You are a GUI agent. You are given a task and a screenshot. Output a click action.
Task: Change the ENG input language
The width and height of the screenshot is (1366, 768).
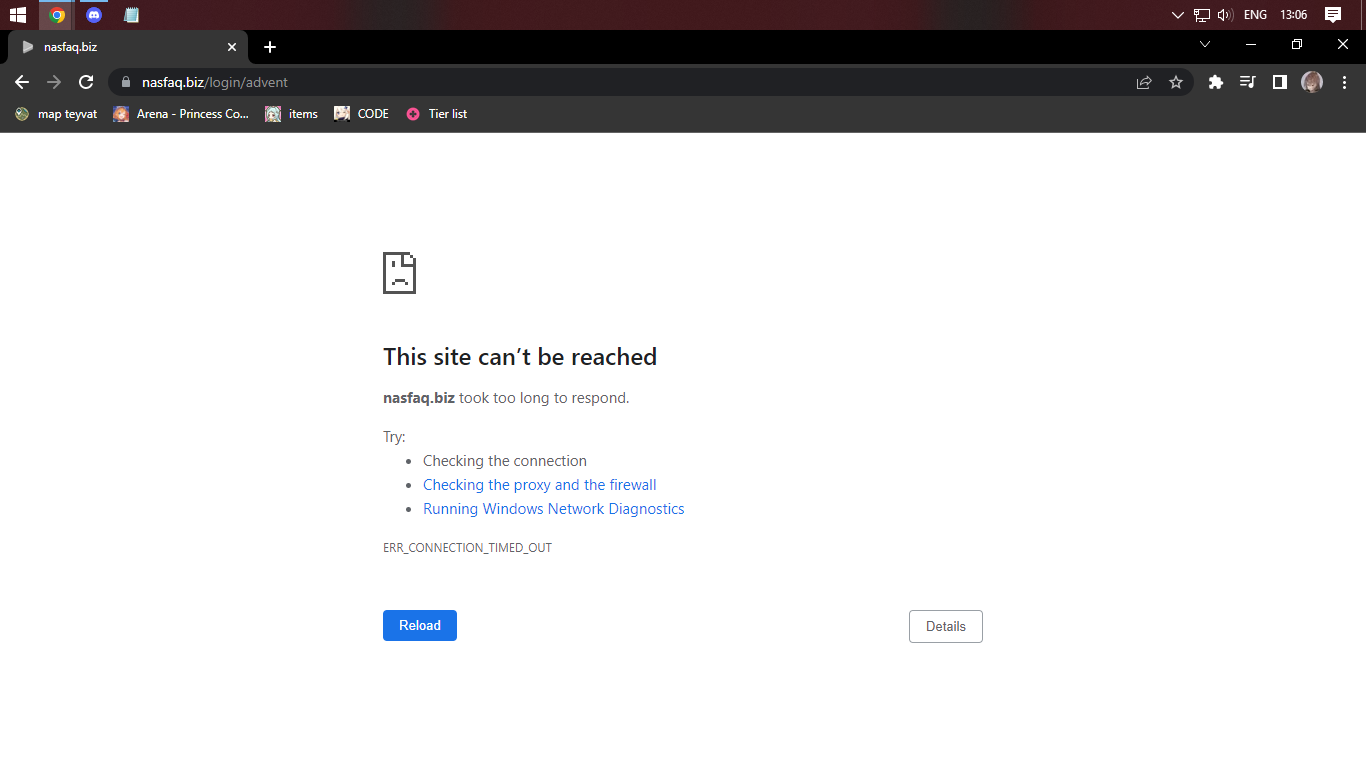pyautogui.click(x=1255, y=15)
